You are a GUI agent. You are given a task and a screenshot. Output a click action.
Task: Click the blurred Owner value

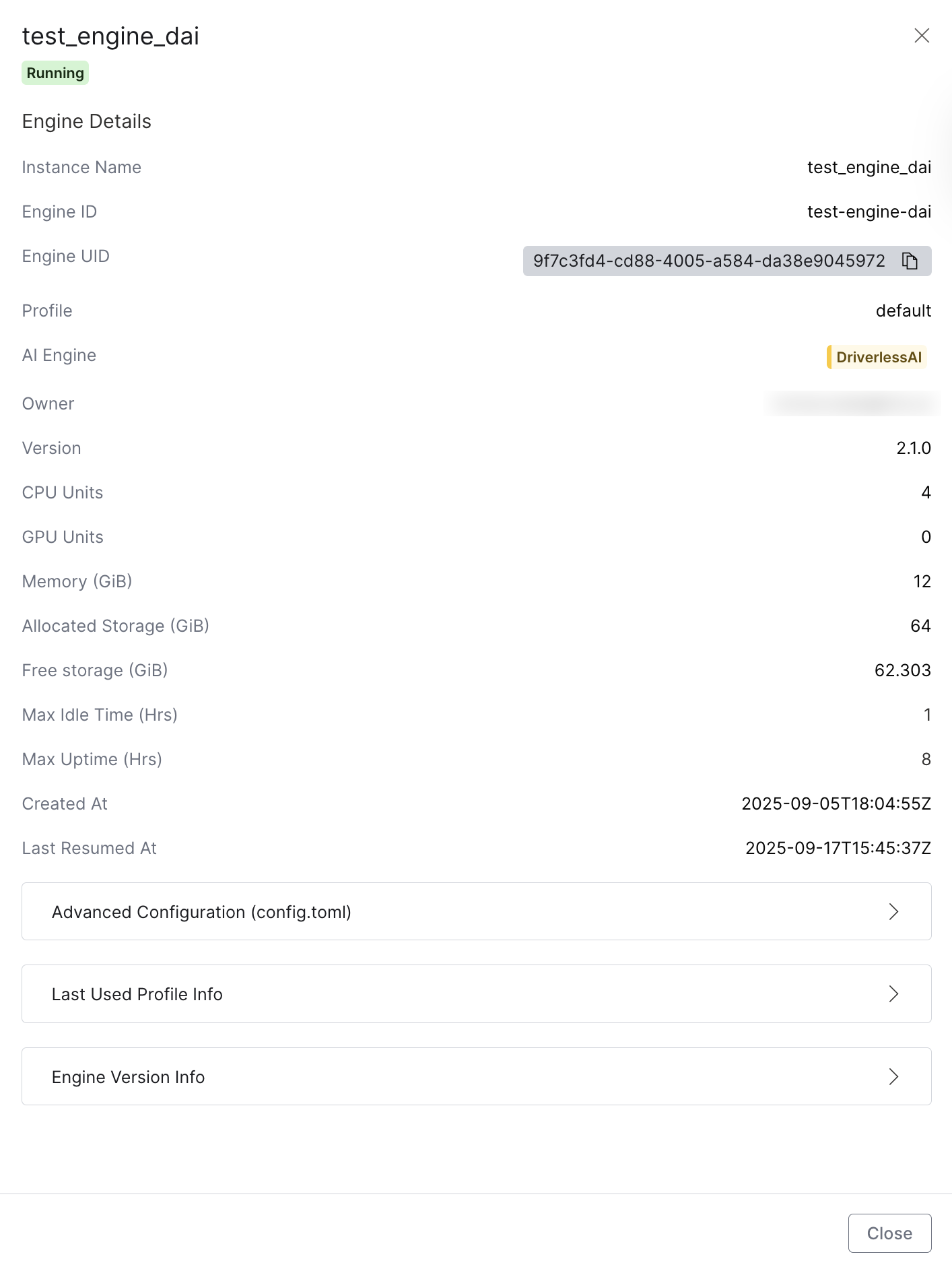point(852,403)
